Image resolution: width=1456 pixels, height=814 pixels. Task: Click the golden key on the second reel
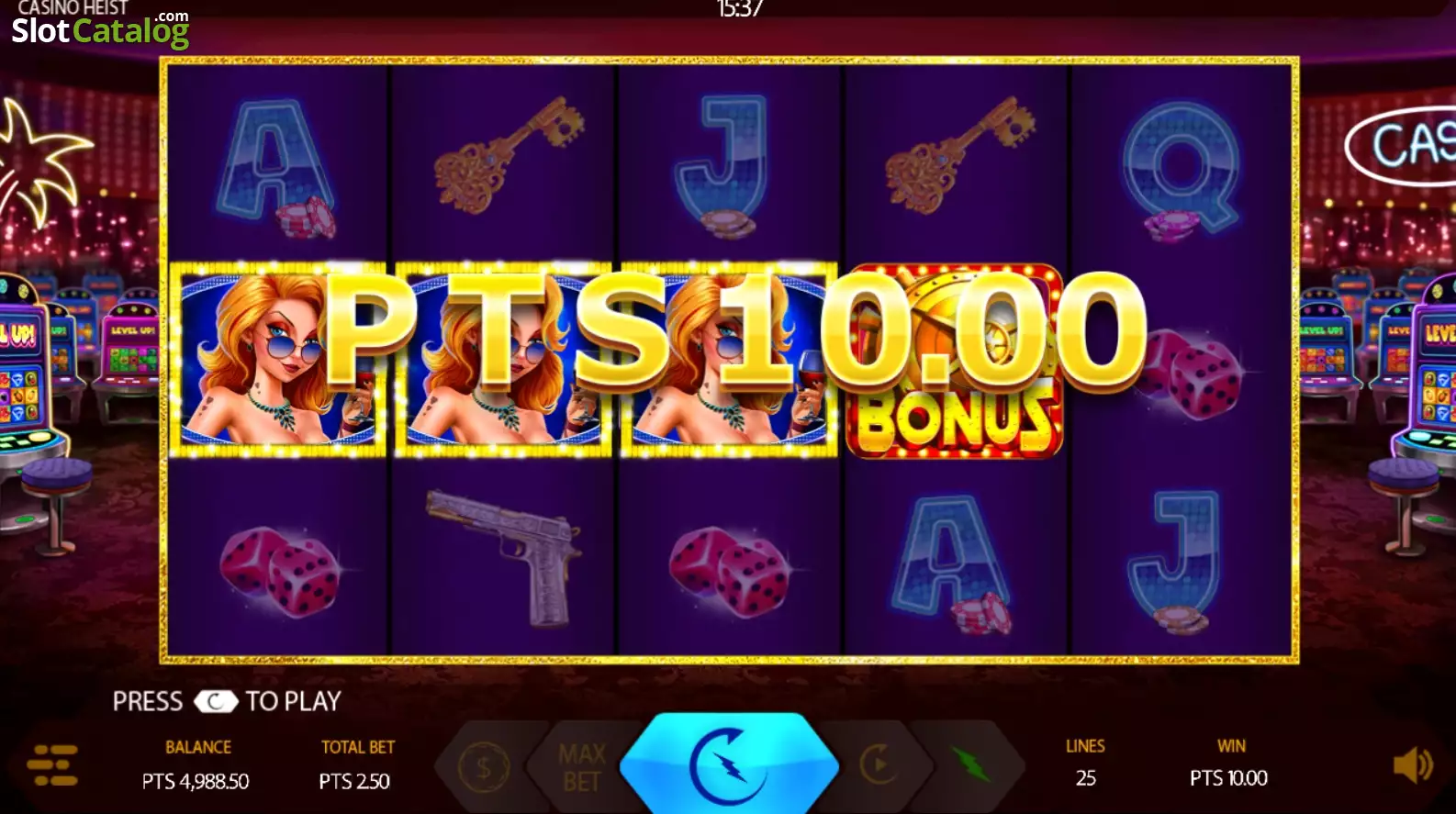pos(508,155)
